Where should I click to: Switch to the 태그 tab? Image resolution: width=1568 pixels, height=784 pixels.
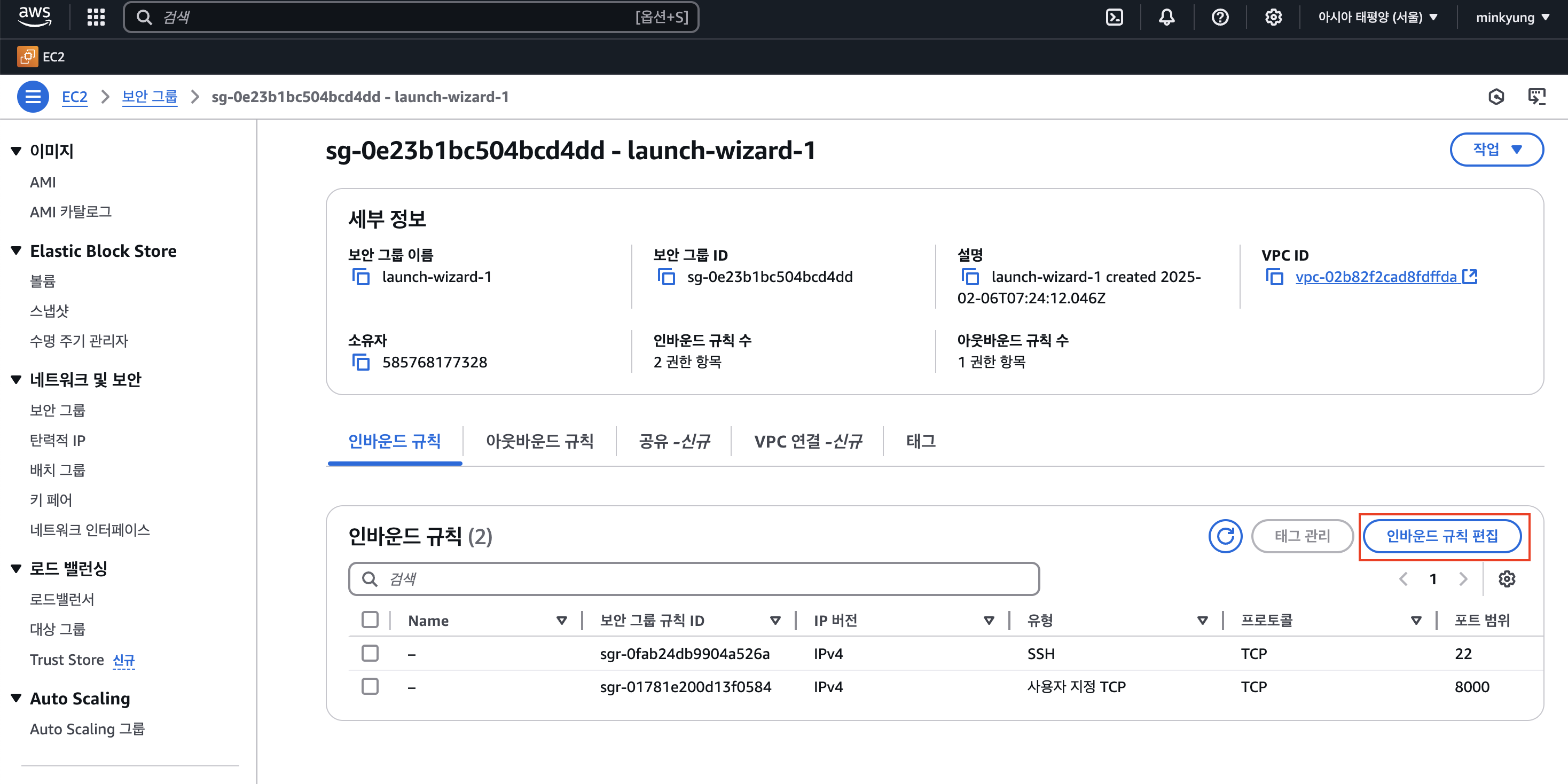tap(920, 441)
